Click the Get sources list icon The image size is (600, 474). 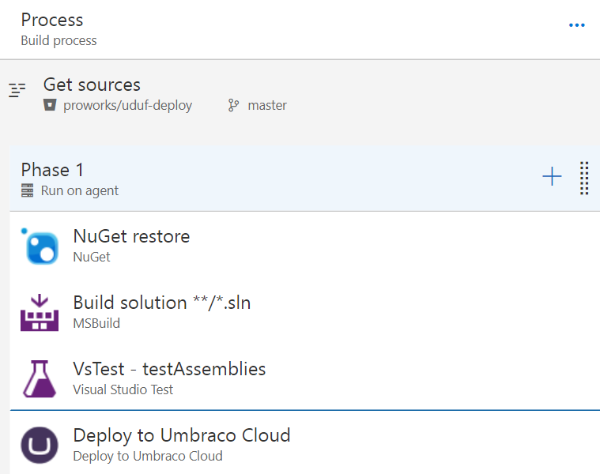coord(16,91)
